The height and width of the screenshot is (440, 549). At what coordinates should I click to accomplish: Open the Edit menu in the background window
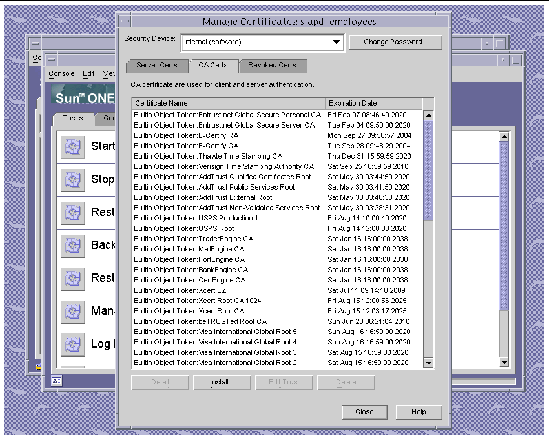[88, 74]
